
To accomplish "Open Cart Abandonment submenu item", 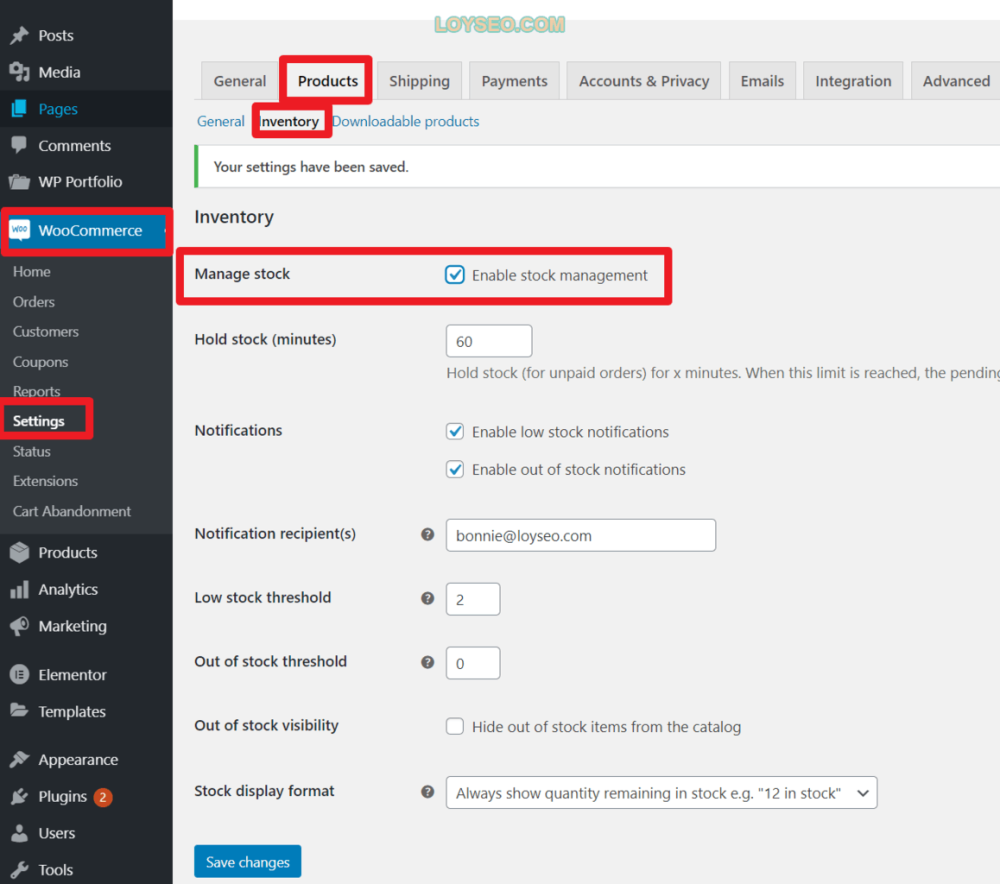I will [x=72, y=511].
